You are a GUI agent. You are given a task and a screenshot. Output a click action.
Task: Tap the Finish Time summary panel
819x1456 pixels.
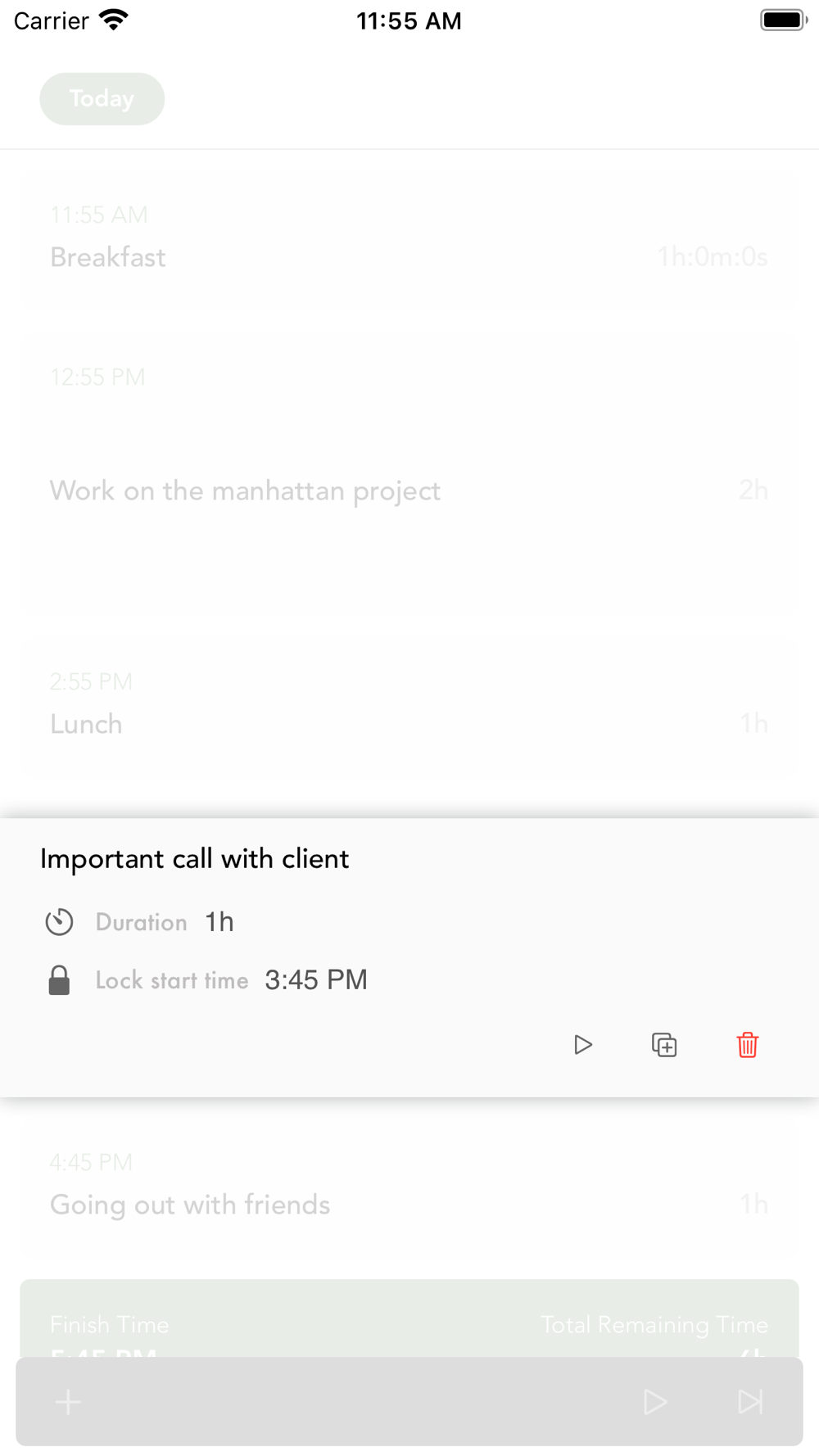409,1318
